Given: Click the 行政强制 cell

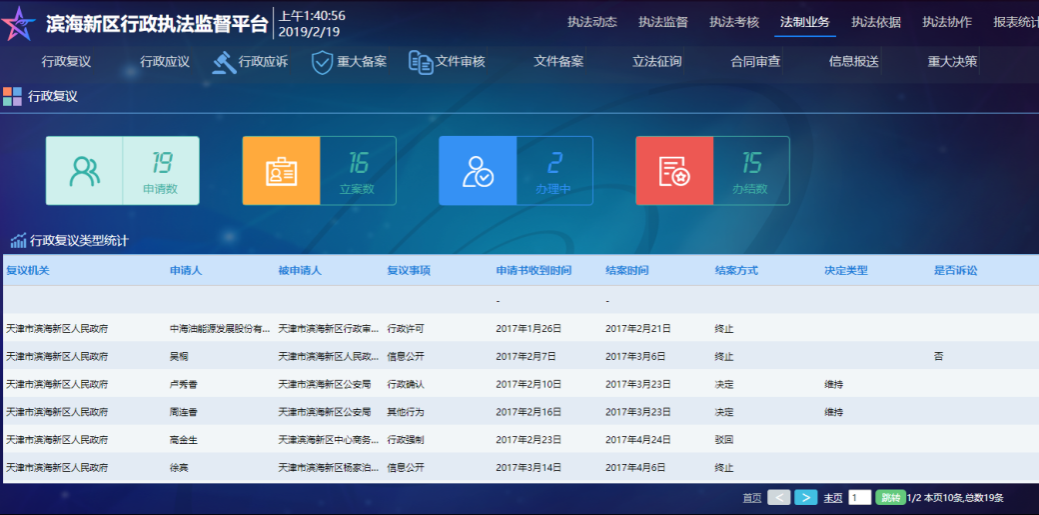Looking at the screenshot, I should pyautogui.click(x=406, y=439).
